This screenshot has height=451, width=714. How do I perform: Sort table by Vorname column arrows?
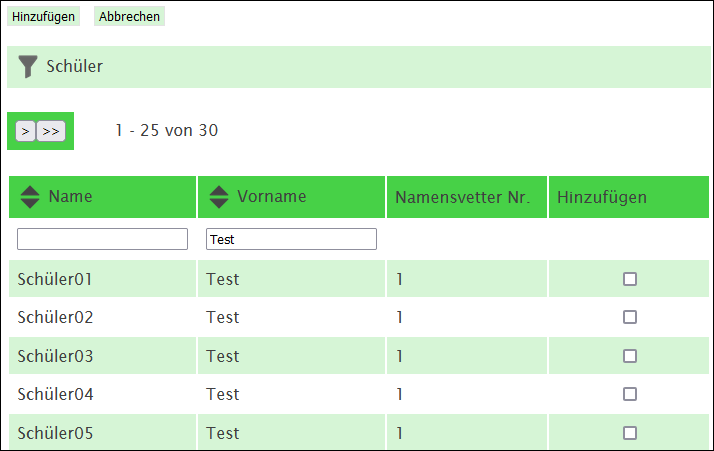point(219,197)
